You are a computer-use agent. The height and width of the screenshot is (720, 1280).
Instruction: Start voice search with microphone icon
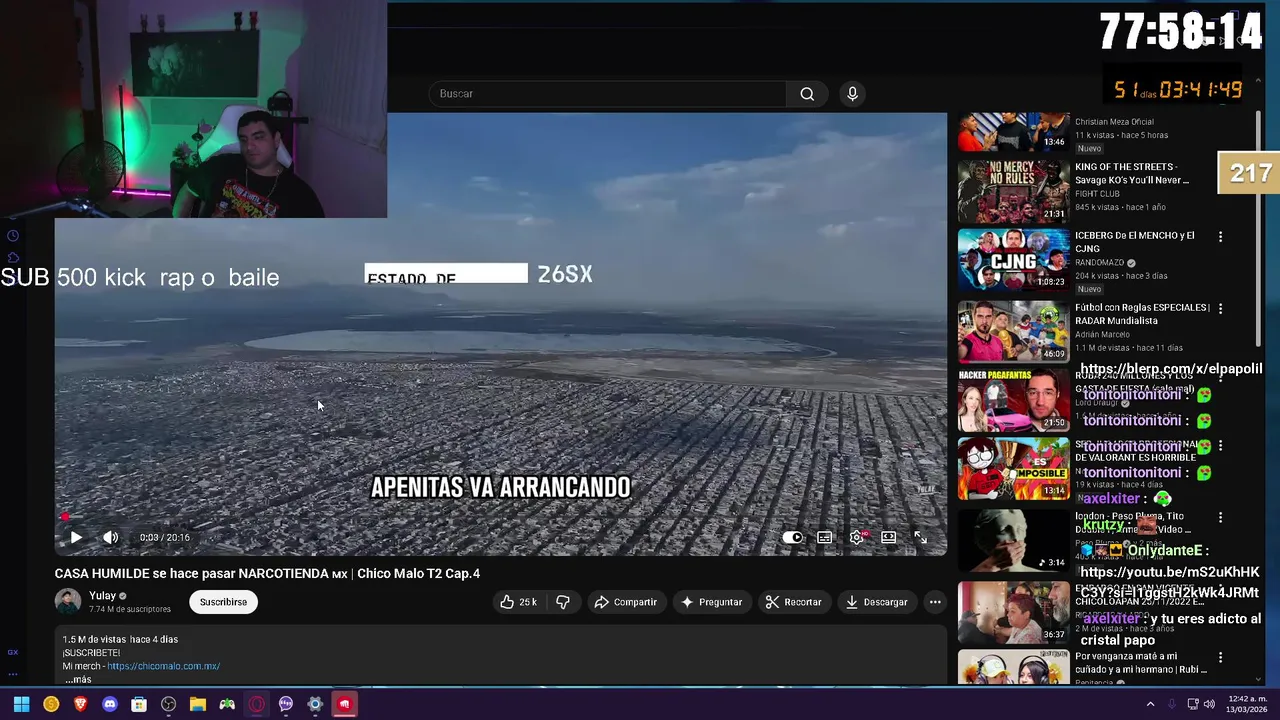pyautogui.click(x=852, y=94)
